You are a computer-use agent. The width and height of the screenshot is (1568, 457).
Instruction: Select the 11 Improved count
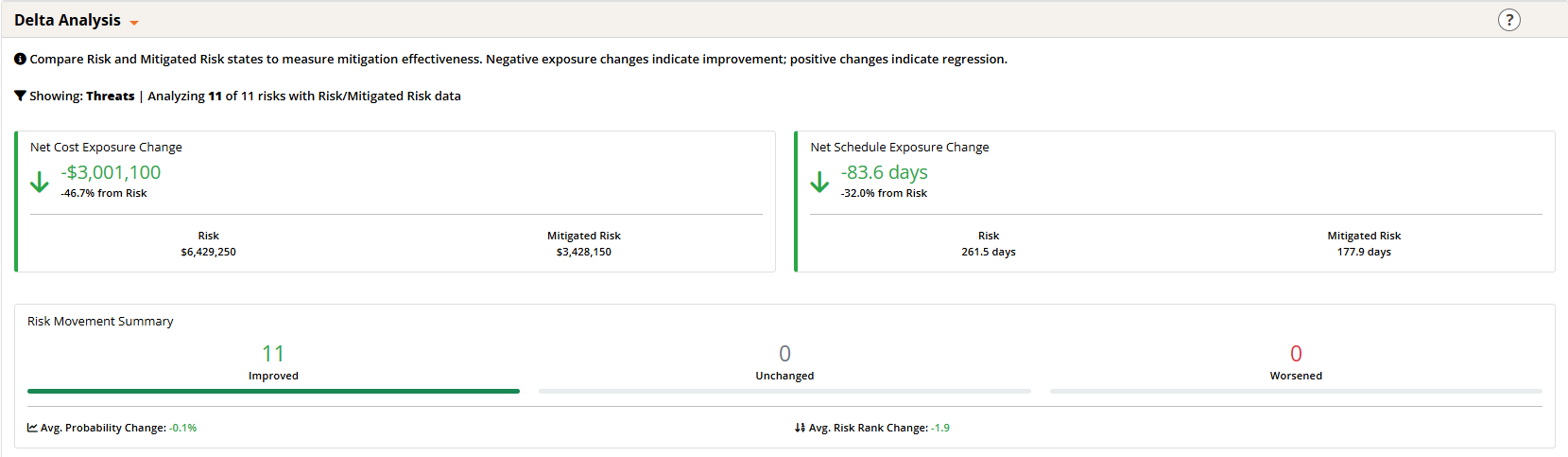click(273, 354)
